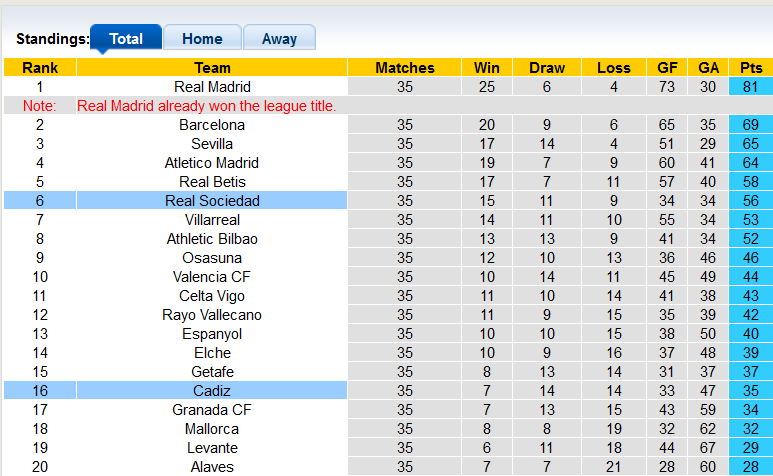Click the highlighted Real Sociedad row

tap(212, 201)
